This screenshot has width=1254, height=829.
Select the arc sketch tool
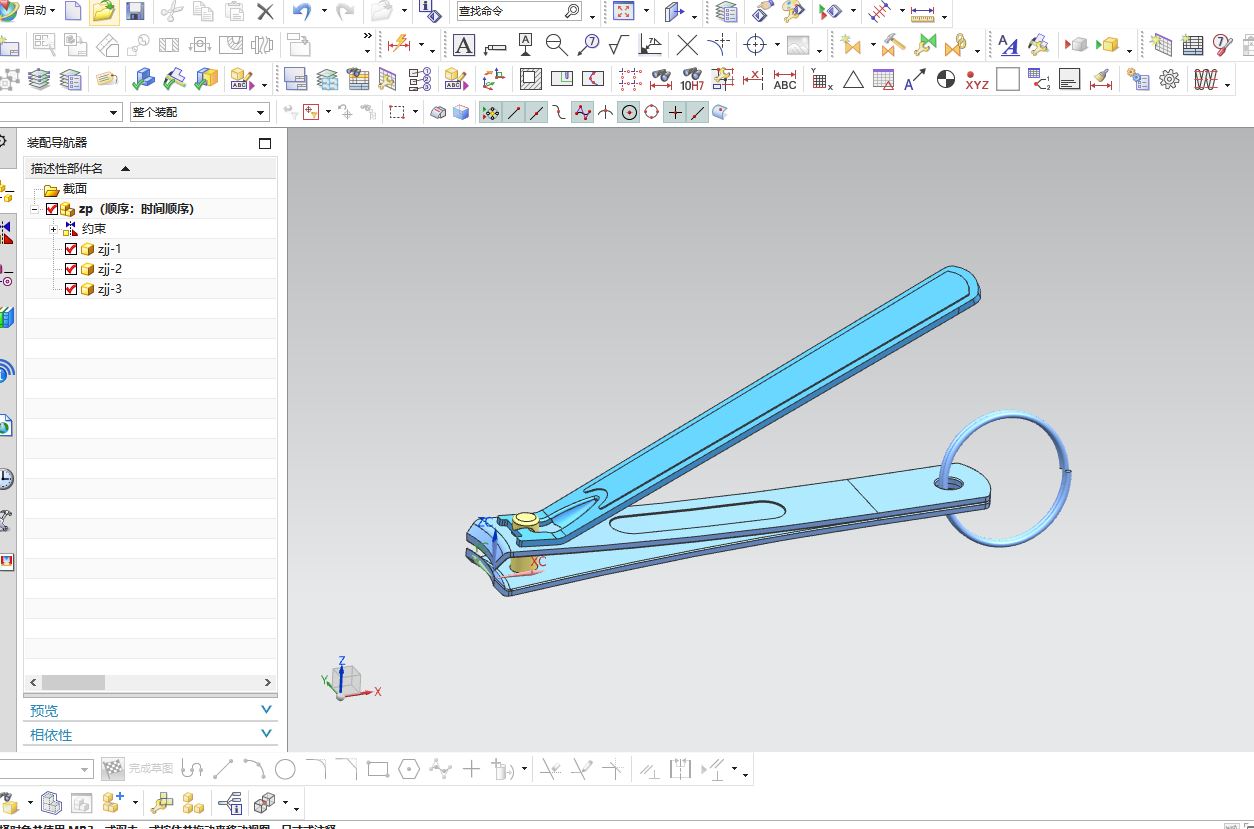[x=254, y=769]
